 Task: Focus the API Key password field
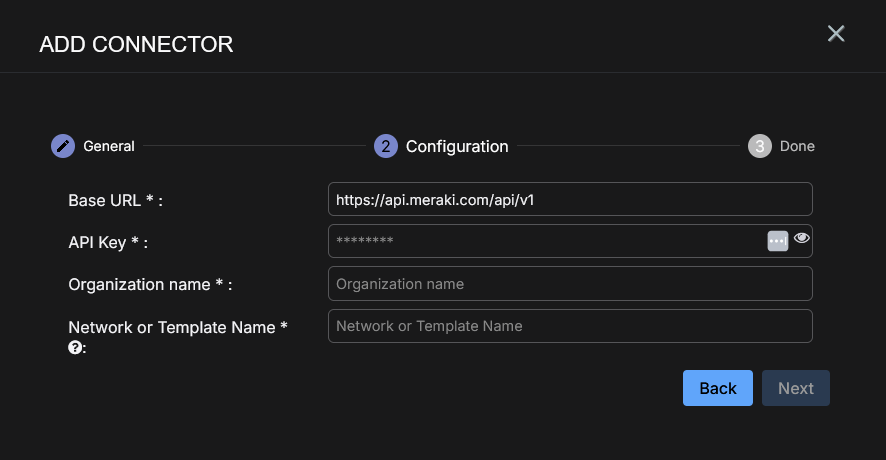click(545, 241)
